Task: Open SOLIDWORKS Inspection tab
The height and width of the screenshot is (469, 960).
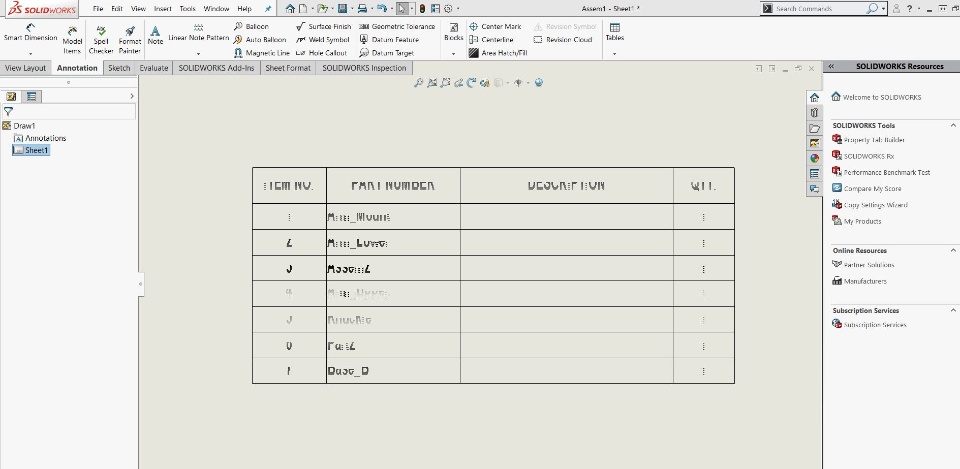Action: (x=364, y=68)
